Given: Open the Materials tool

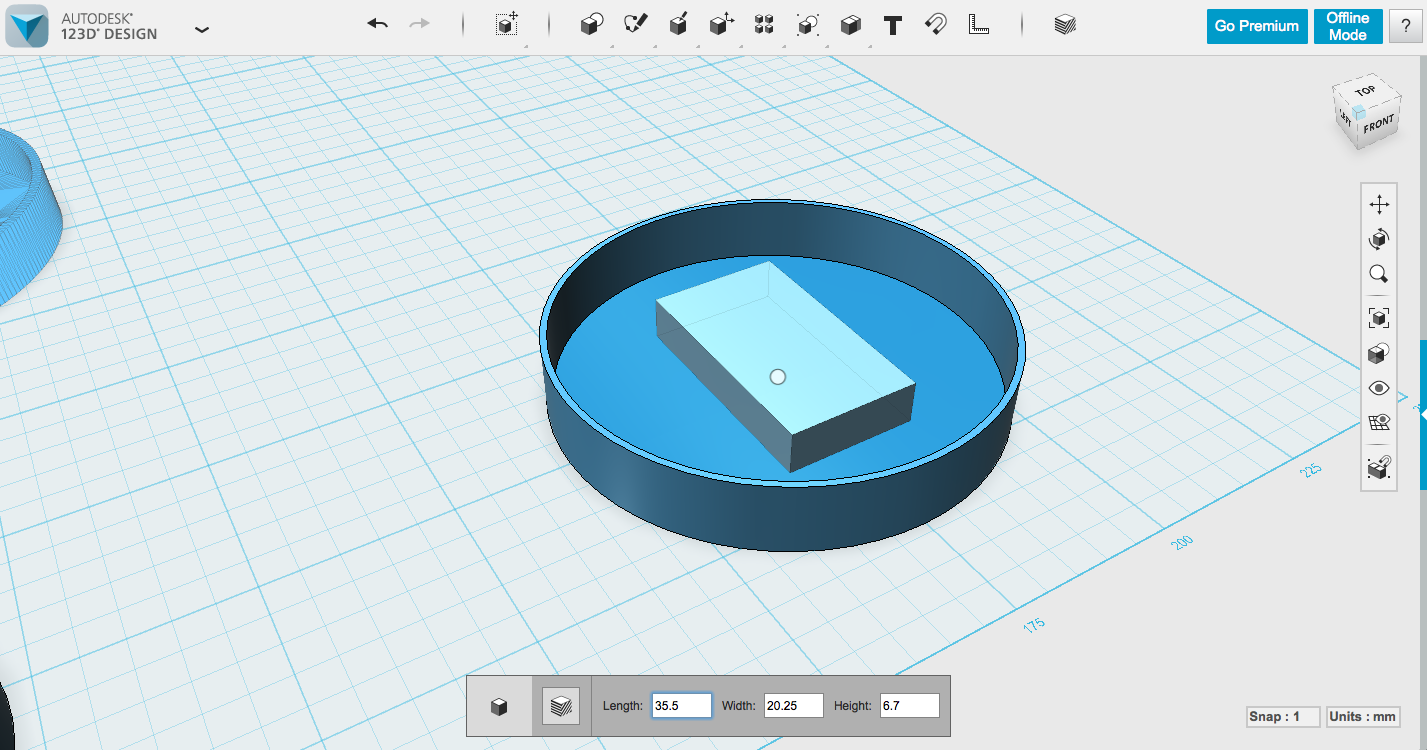Looking at the screenshot, I should click(1065, 24).
